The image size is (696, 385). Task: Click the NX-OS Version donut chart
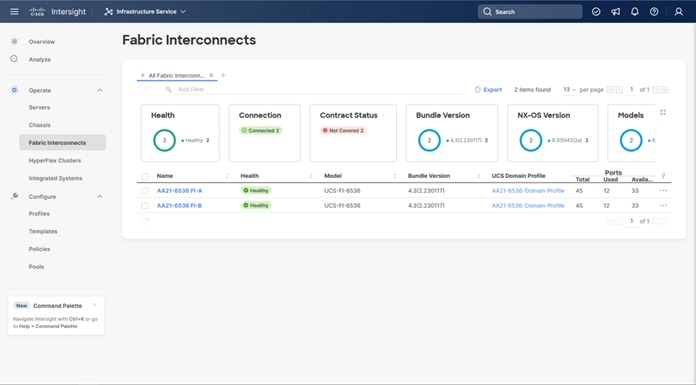click(530, 140)
